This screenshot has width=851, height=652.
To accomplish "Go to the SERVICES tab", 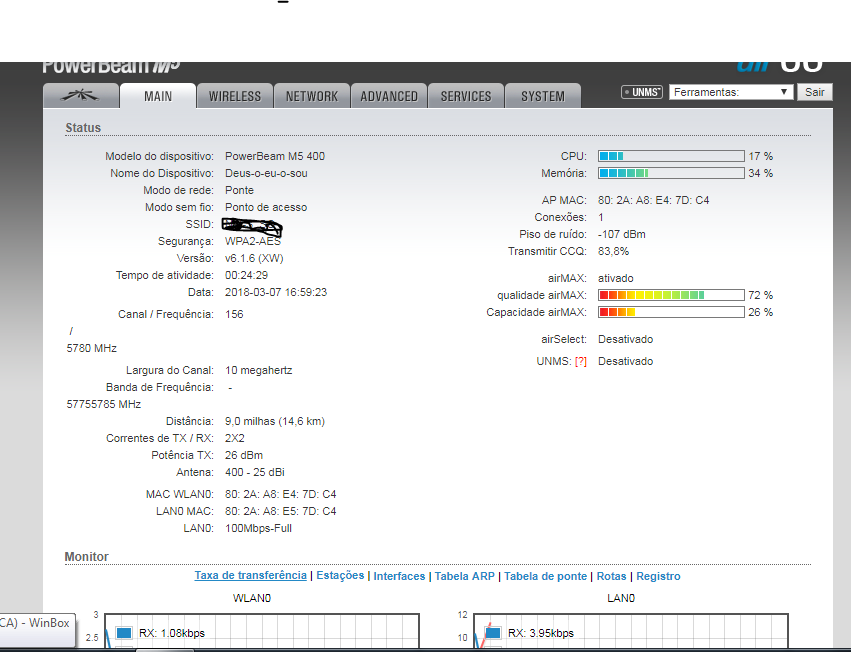I will tap(466, 96).
